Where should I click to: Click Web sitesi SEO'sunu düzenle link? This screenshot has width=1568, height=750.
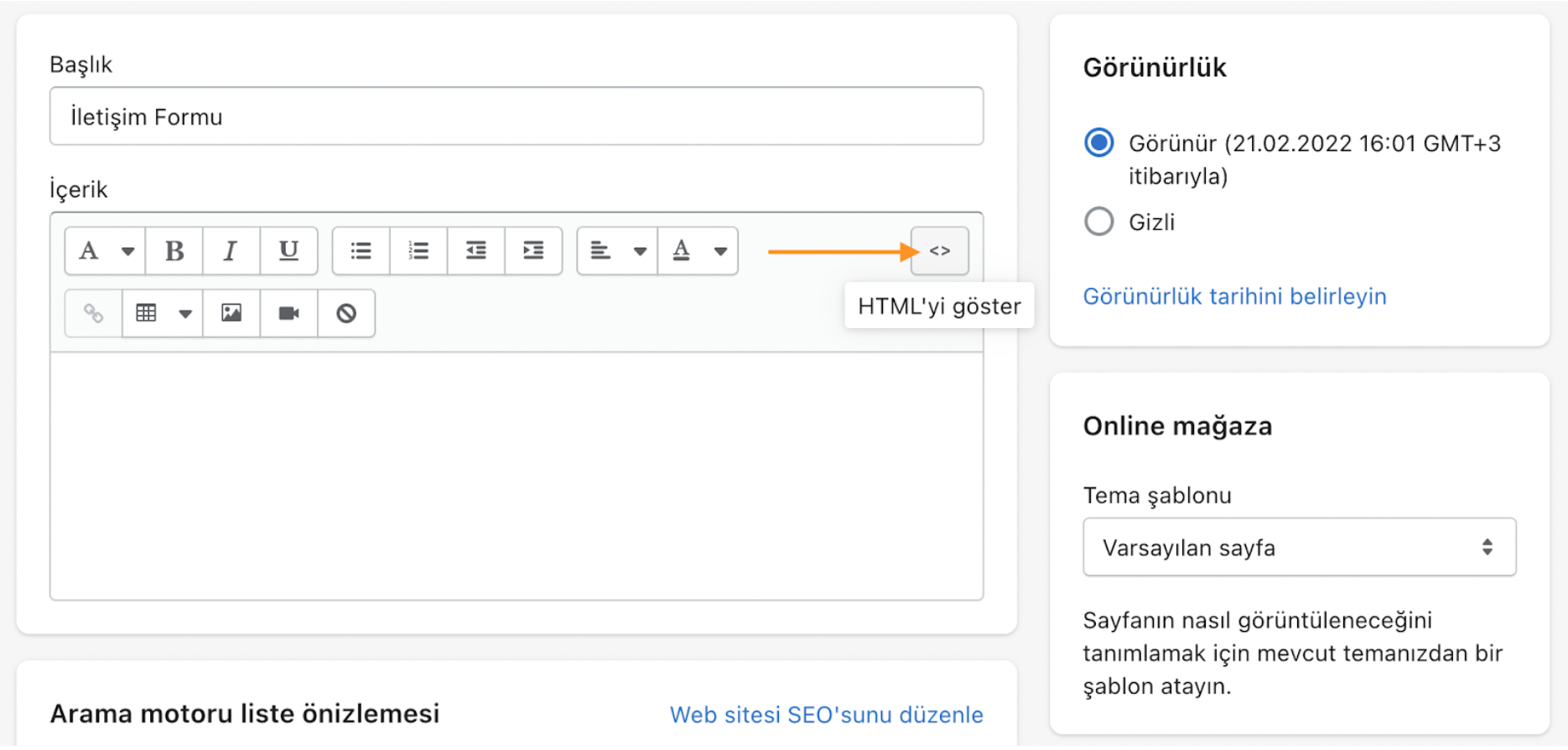pos(826,715)
